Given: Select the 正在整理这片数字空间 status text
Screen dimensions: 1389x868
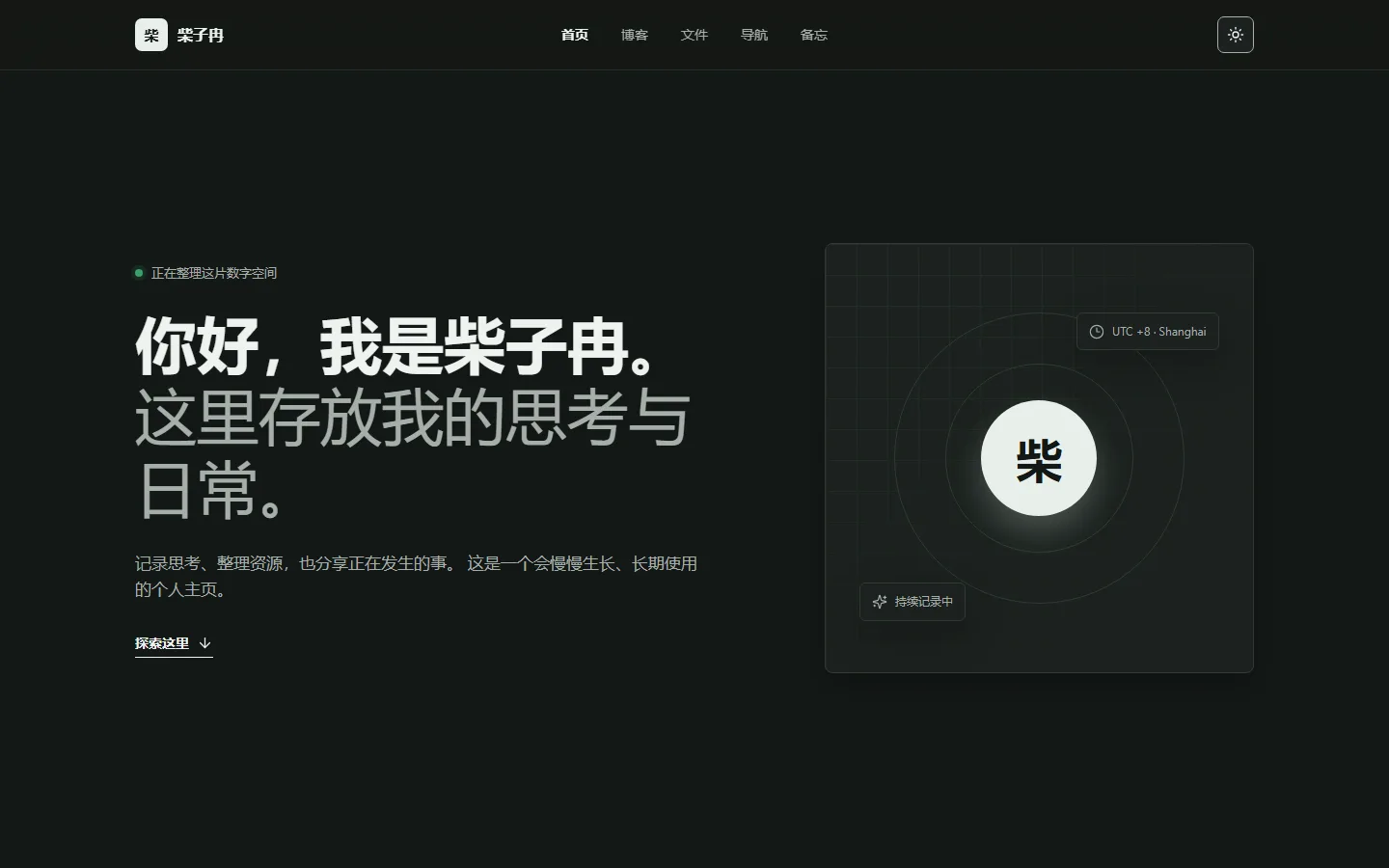Looking at the screenshot, I should click(x=214, y=273).
